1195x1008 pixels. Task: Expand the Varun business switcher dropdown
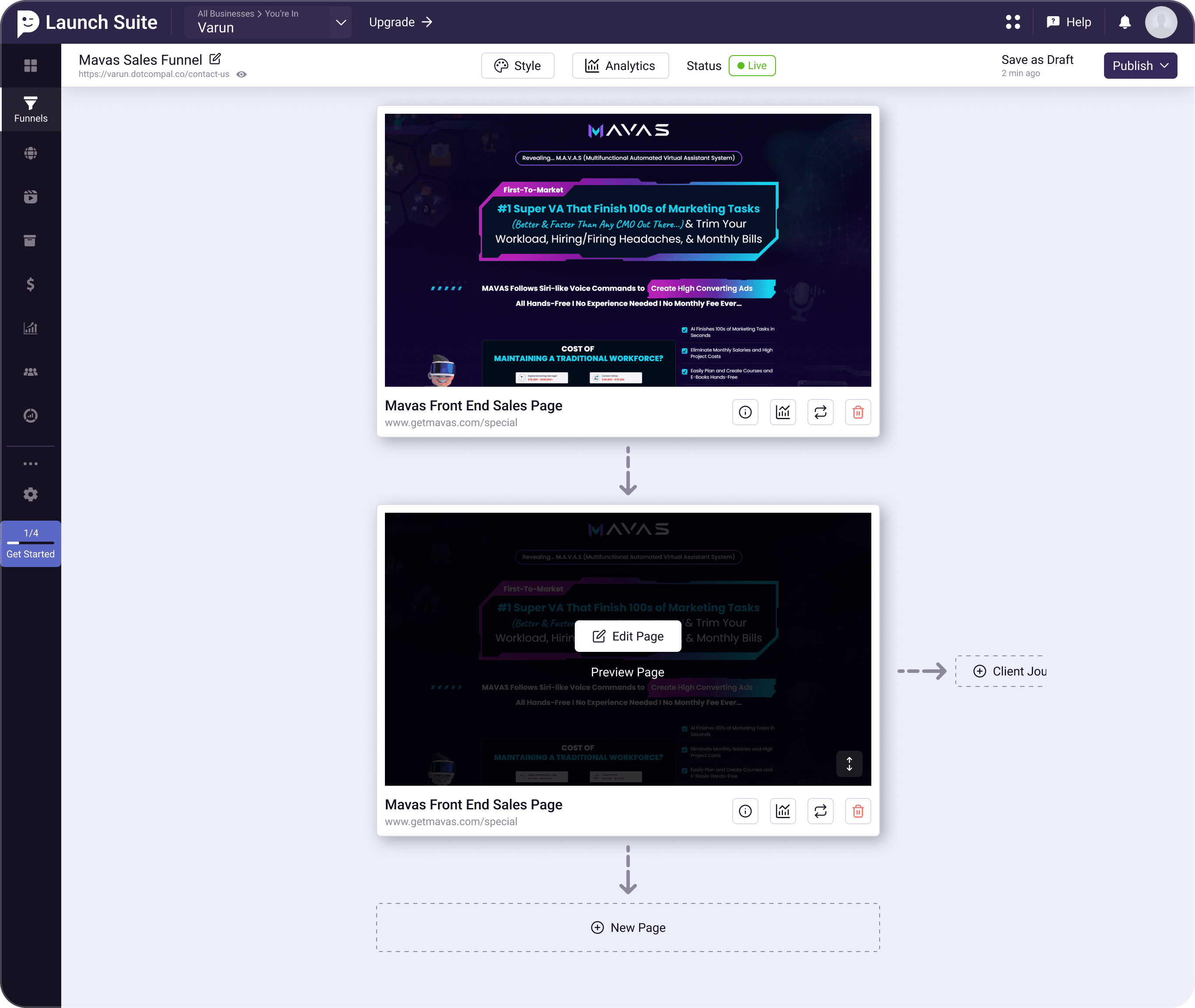click(340, 22)
